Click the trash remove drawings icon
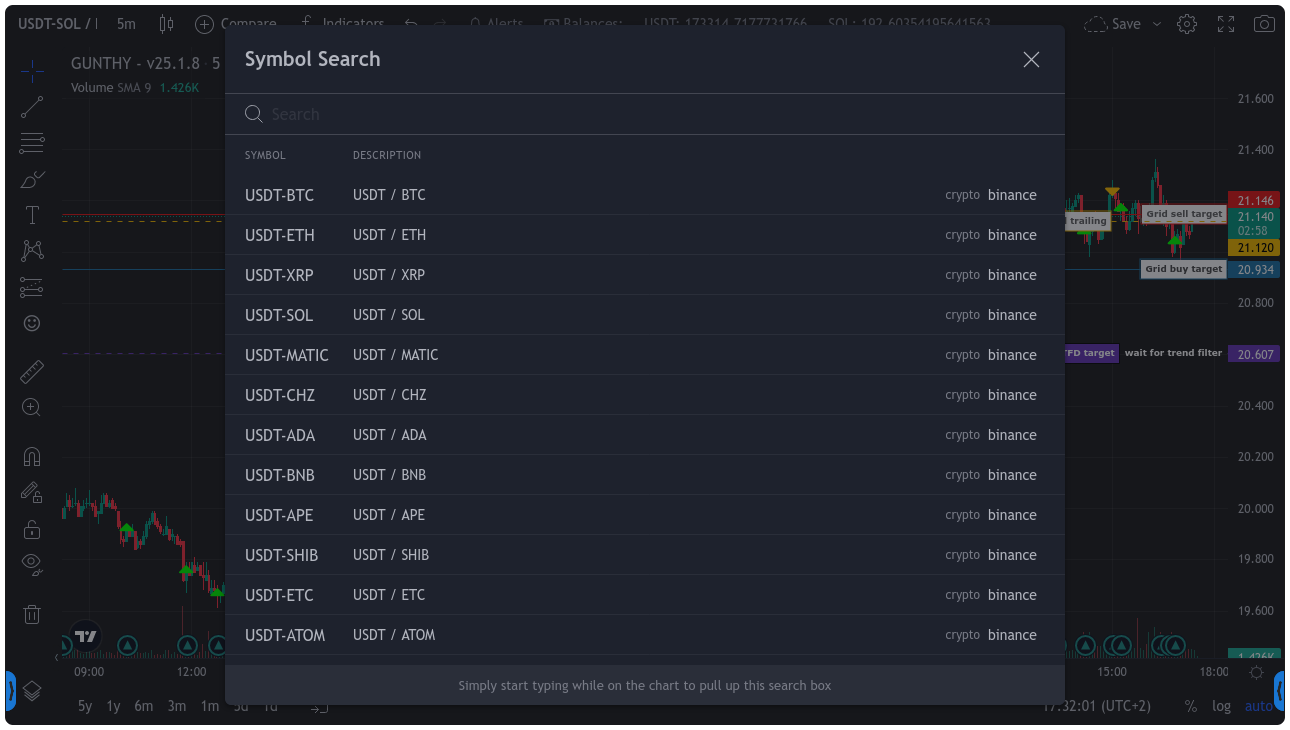 pyautogui.click(x=32, y=614)
